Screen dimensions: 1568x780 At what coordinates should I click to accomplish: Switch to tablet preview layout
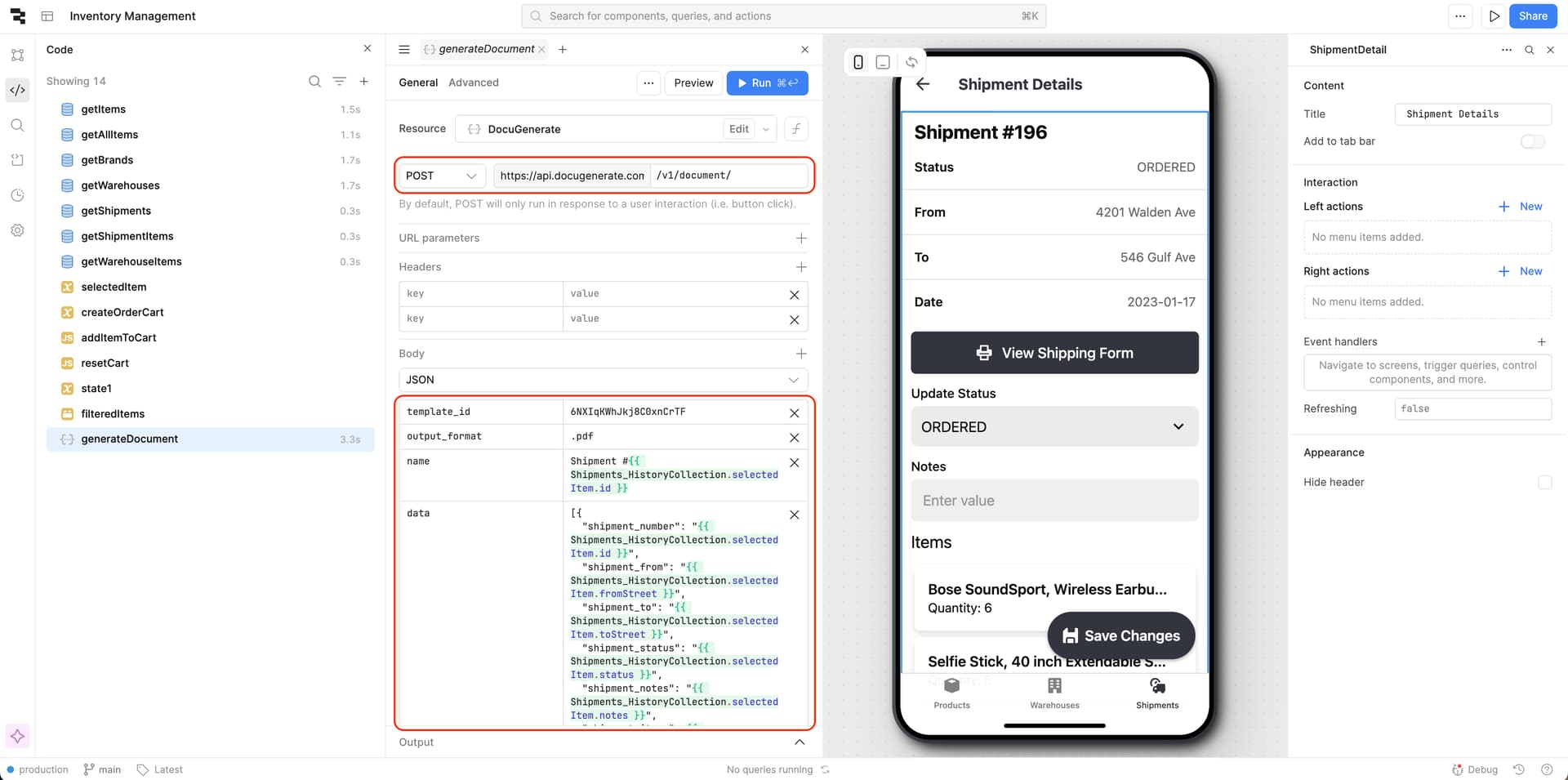tap(883, 62)
